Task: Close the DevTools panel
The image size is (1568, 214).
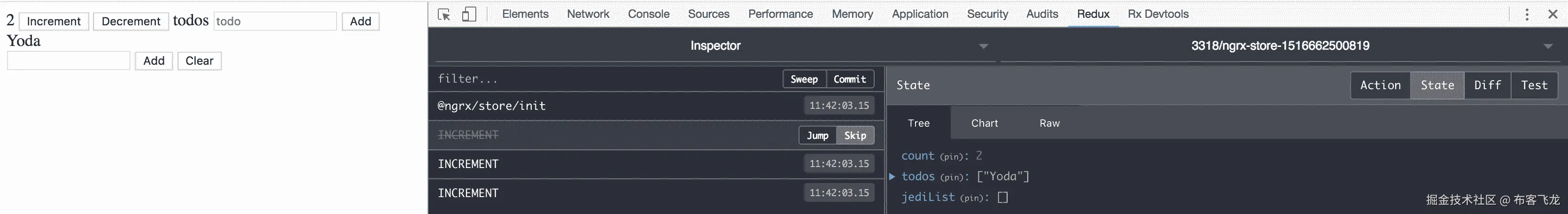Action: pos(1553,15)
